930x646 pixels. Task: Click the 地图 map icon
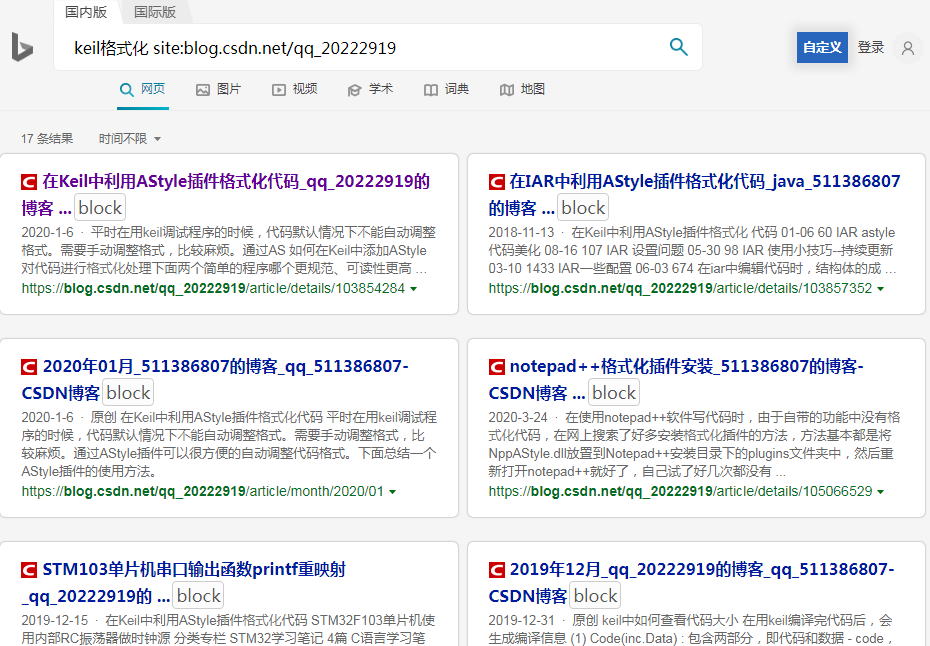click(507, 90)
